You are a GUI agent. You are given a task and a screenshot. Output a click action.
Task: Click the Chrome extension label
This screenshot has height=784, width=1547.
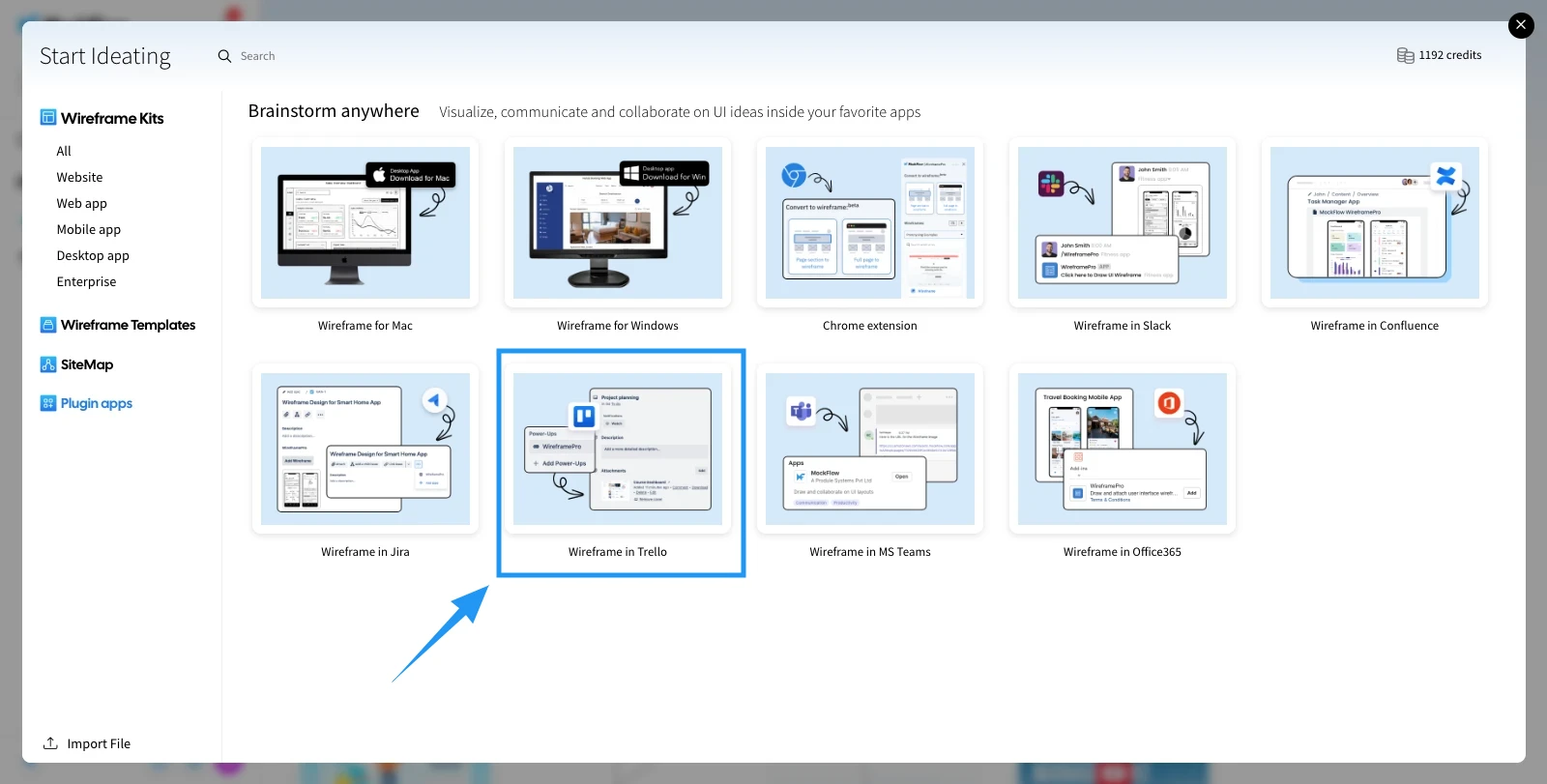870,326
